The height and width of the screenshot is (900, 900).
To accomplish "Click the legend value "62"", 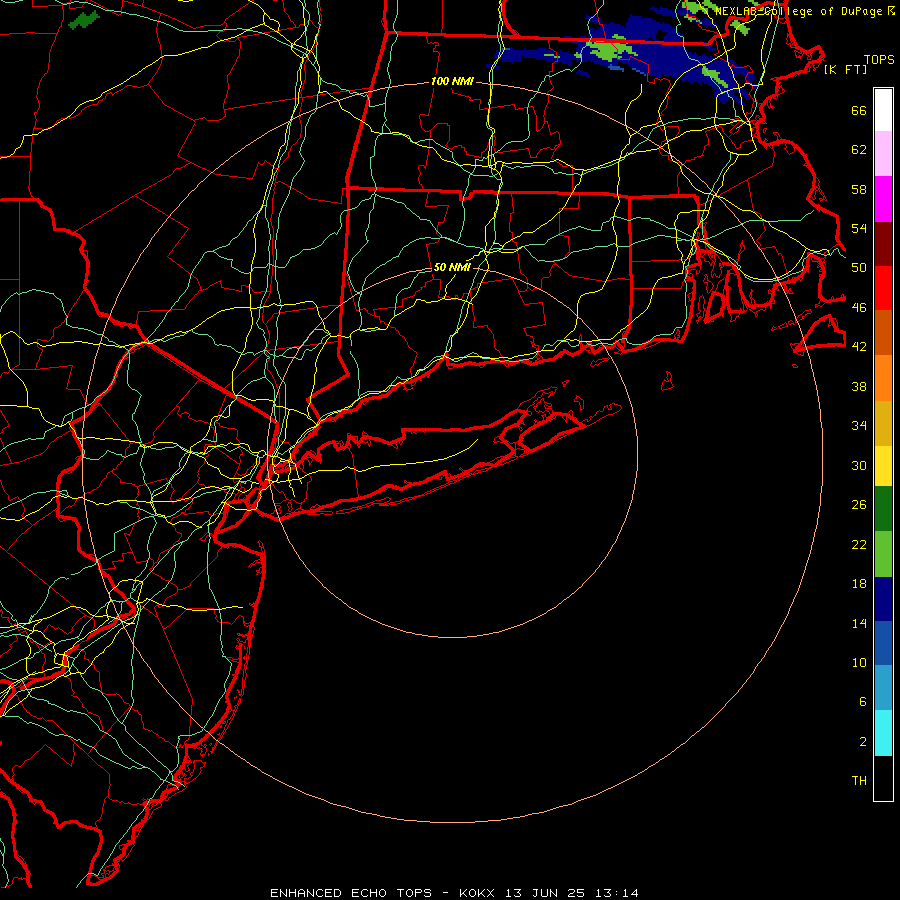I will point(859,150).
